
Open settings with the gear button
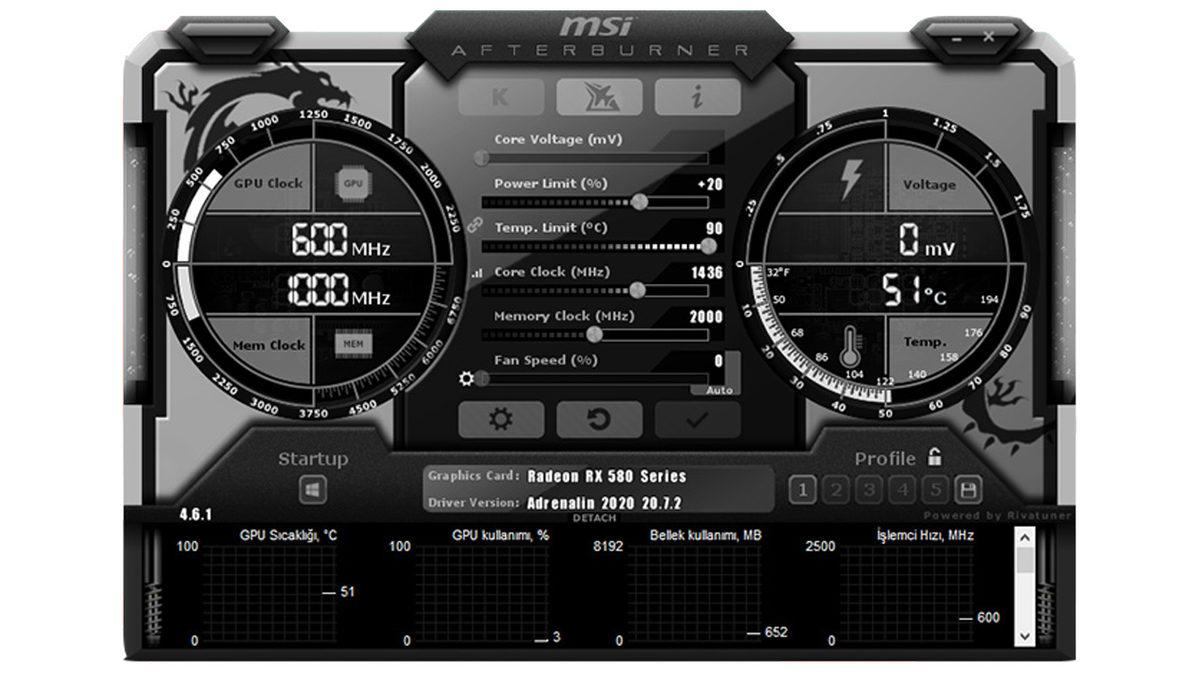pos(501,419)
